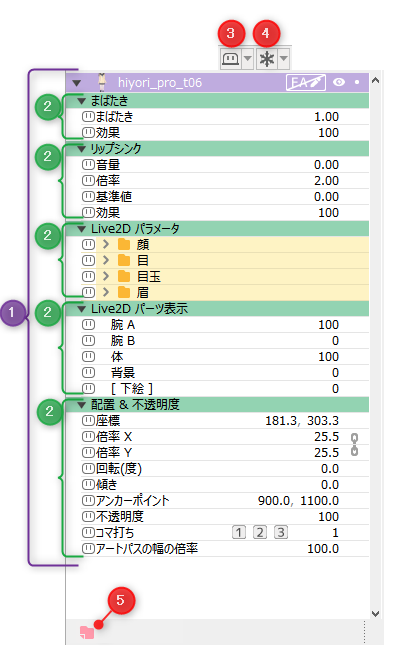Collapse the リップシンク group
Screen dimensions: 395x650
82,149
